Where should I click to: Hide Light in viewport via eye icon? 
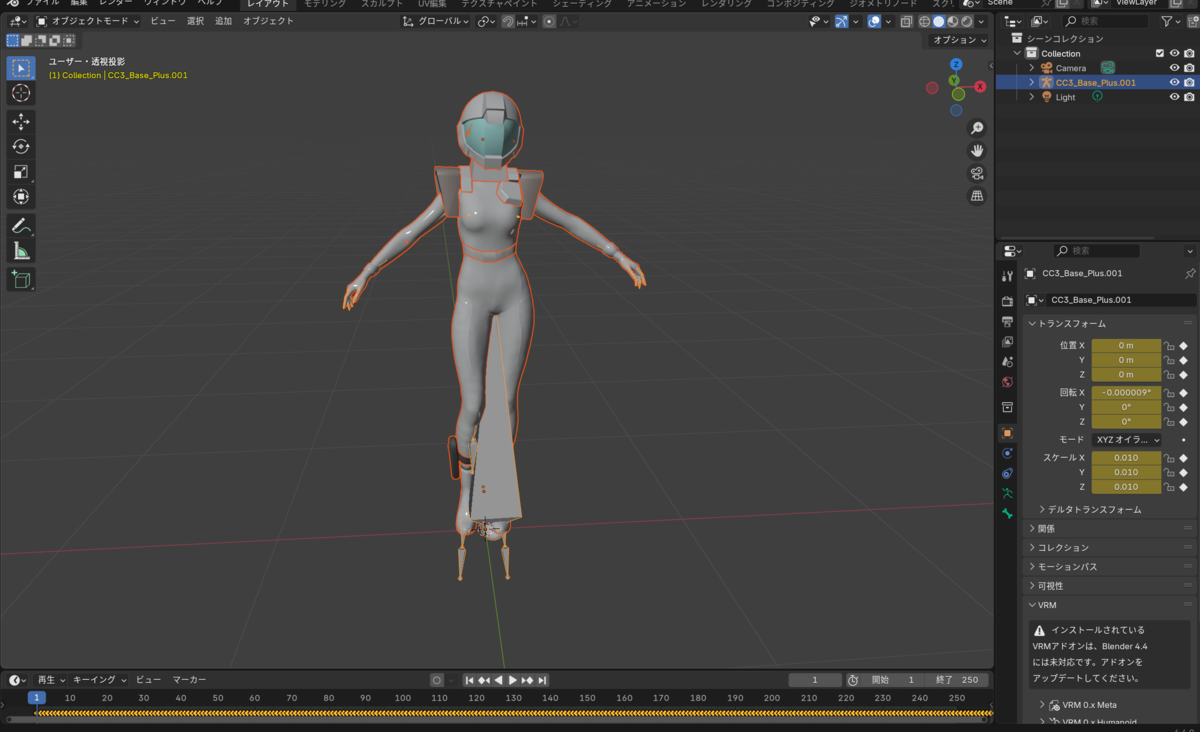(1175, 97)
